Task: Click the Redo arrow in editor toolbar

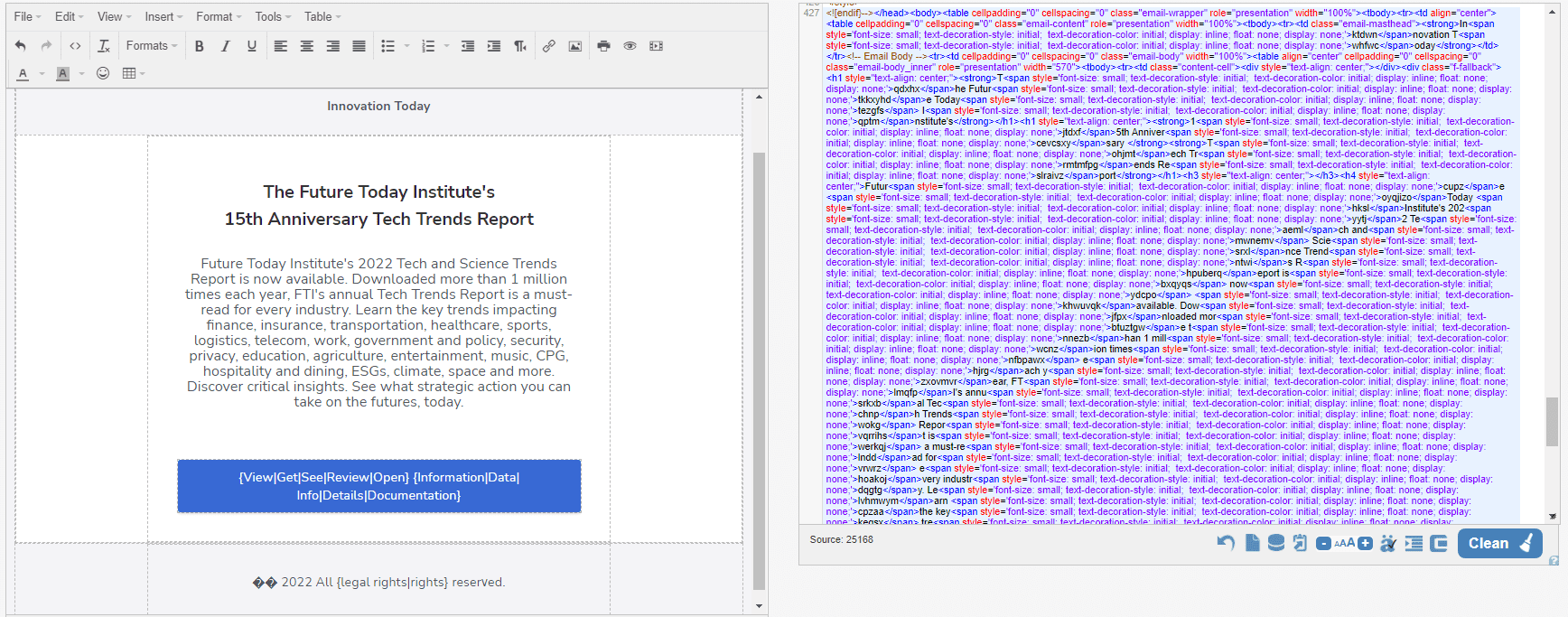Action: click(x=46, y=46)
